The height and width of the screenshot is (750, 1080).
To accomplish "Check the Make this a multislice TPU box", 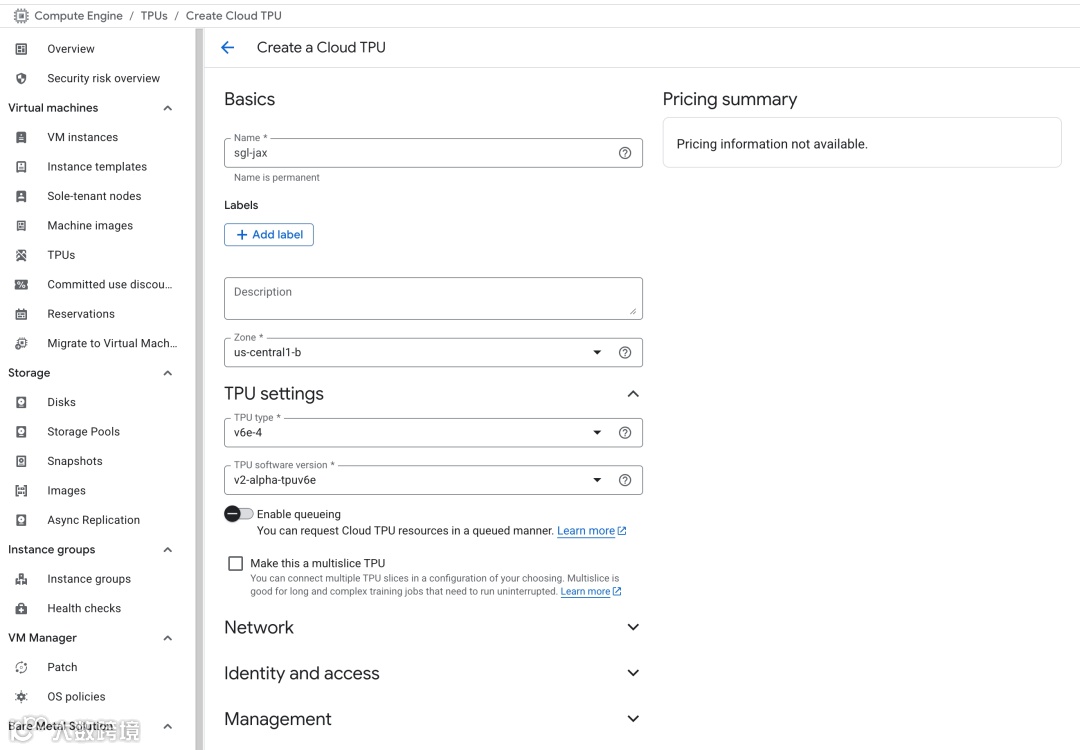I will pyautogui.click(x=235, y=563).
